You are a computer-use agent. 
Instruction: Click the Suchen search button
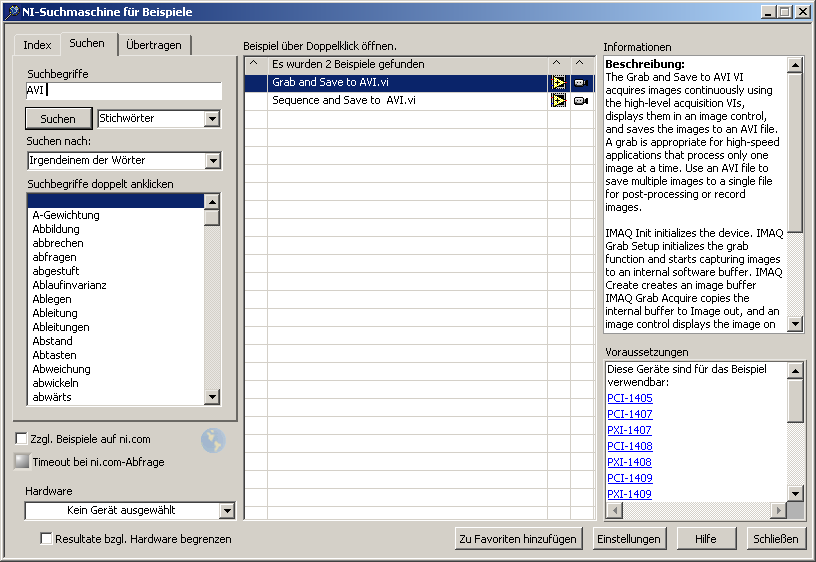pos(58,119)
